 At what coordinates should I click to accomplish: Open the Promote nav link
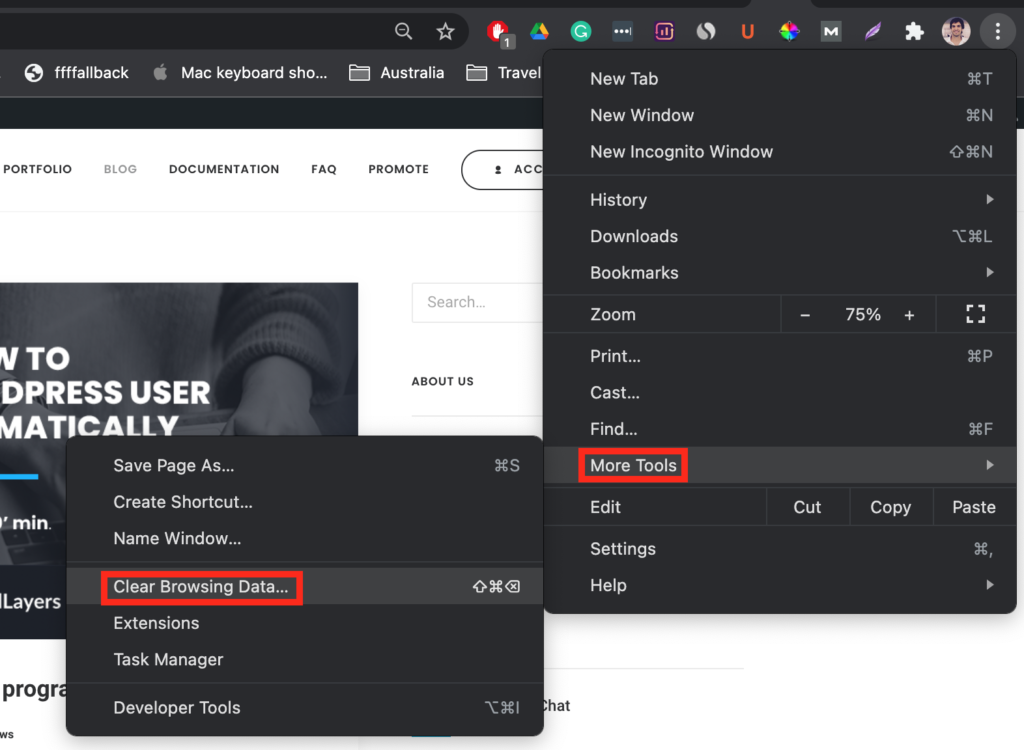(398, 169)
